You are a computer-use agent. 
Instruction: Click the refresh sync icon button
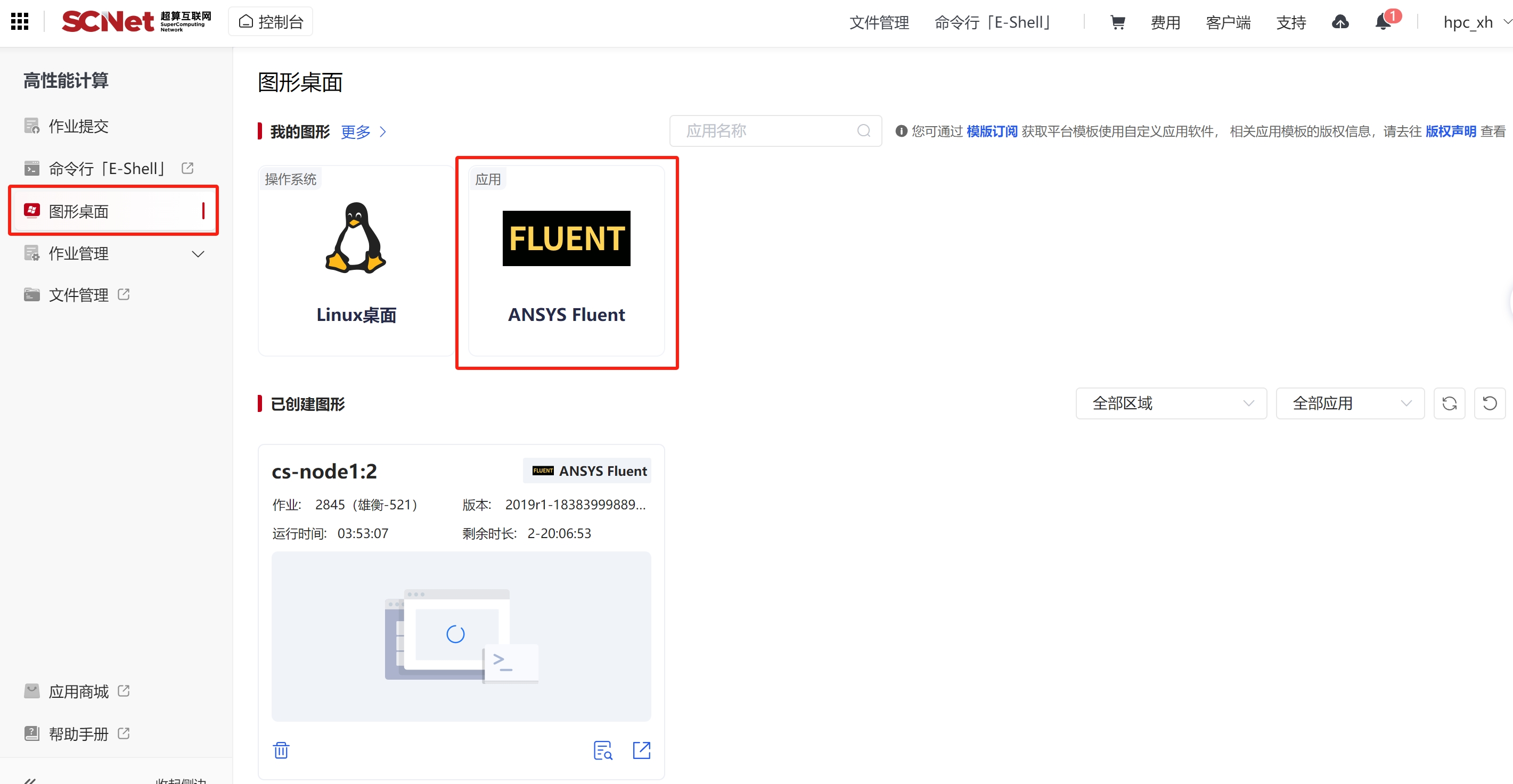click(x=1449, y=403)
